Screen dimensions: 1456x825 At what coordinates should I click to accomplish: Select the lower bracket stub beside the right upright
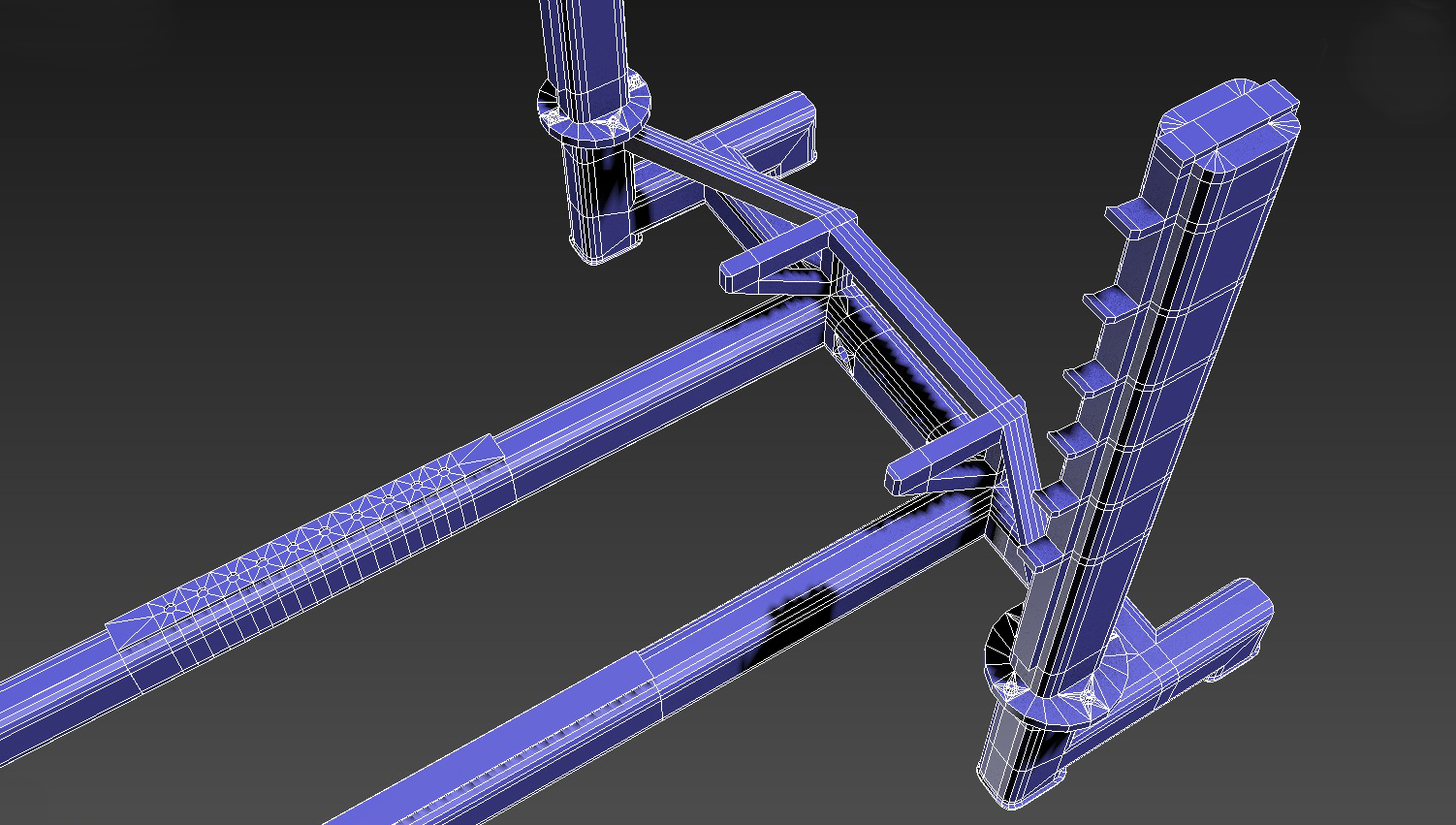(x=935, y=465)
